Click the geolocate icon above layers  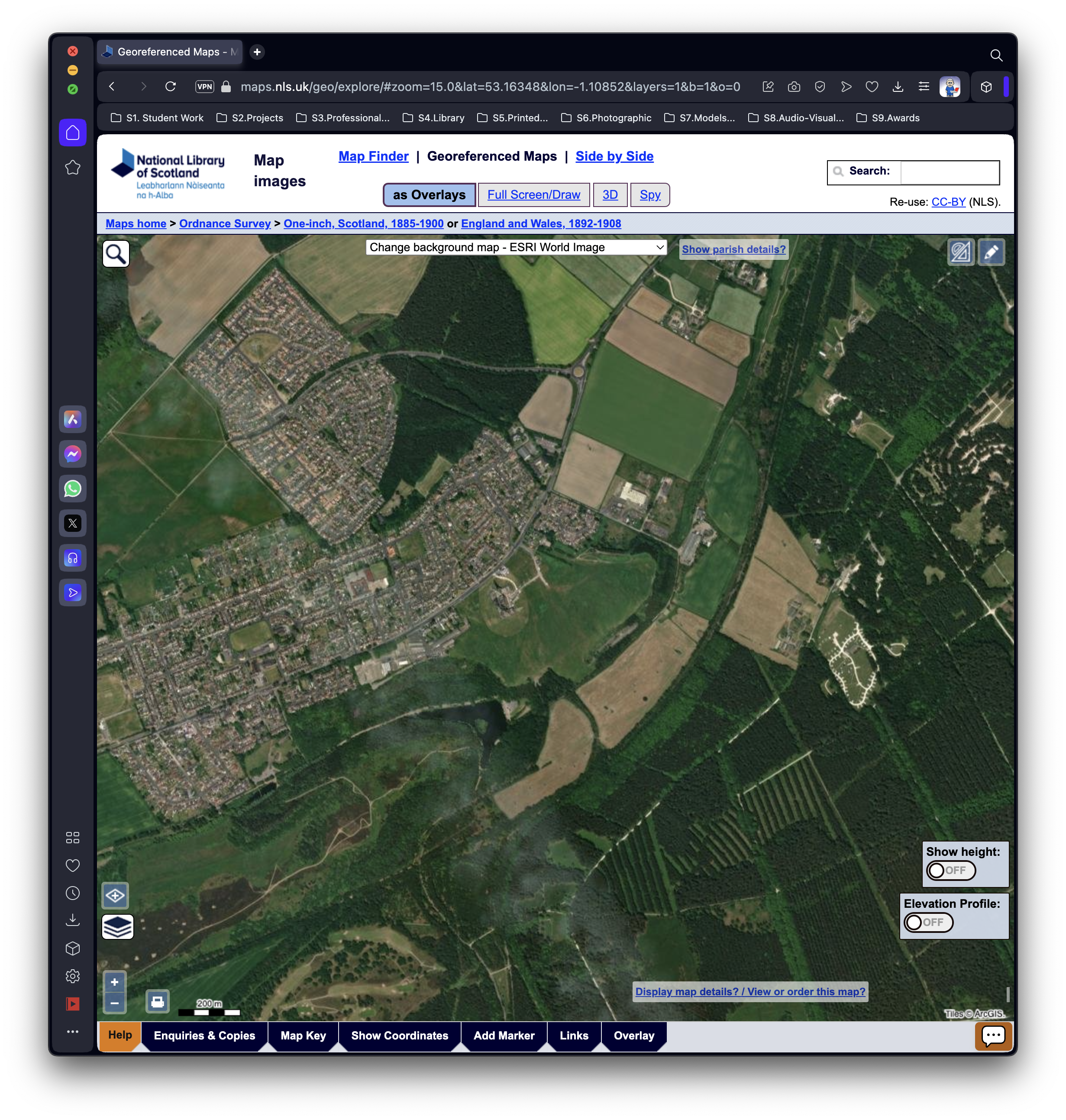[x=115, y=896]
